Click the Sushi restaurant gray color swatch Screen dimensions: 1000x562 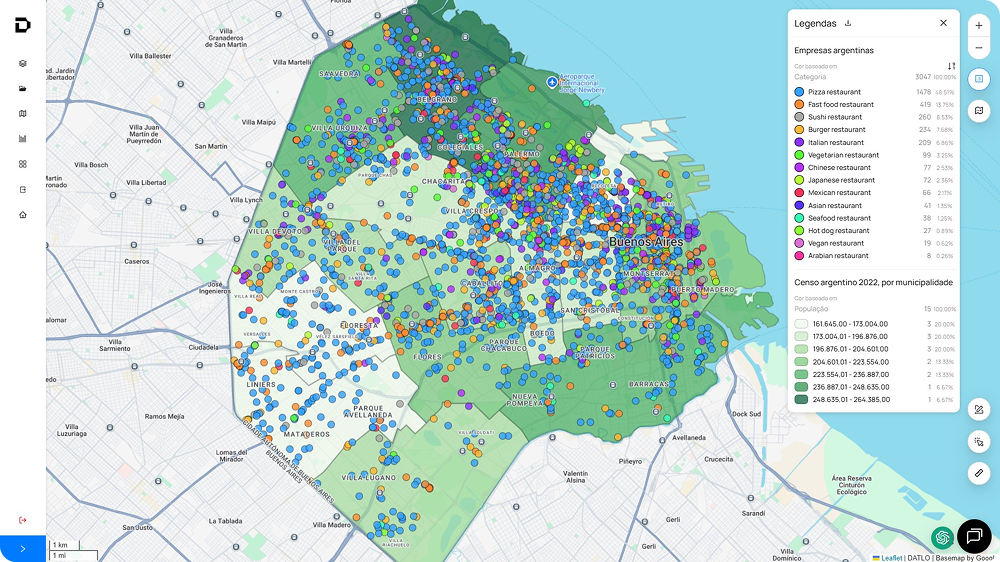[800, 117]
